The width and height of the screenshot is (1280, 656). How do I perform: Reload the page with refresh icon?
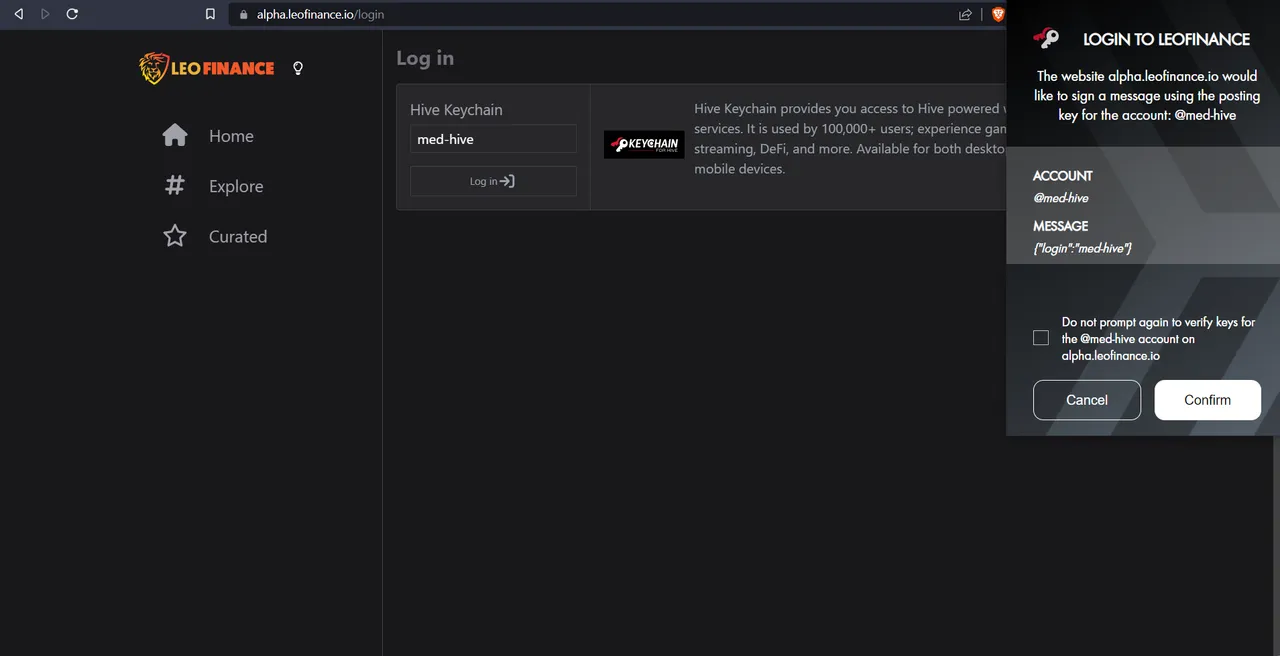[x=72, y=14]
